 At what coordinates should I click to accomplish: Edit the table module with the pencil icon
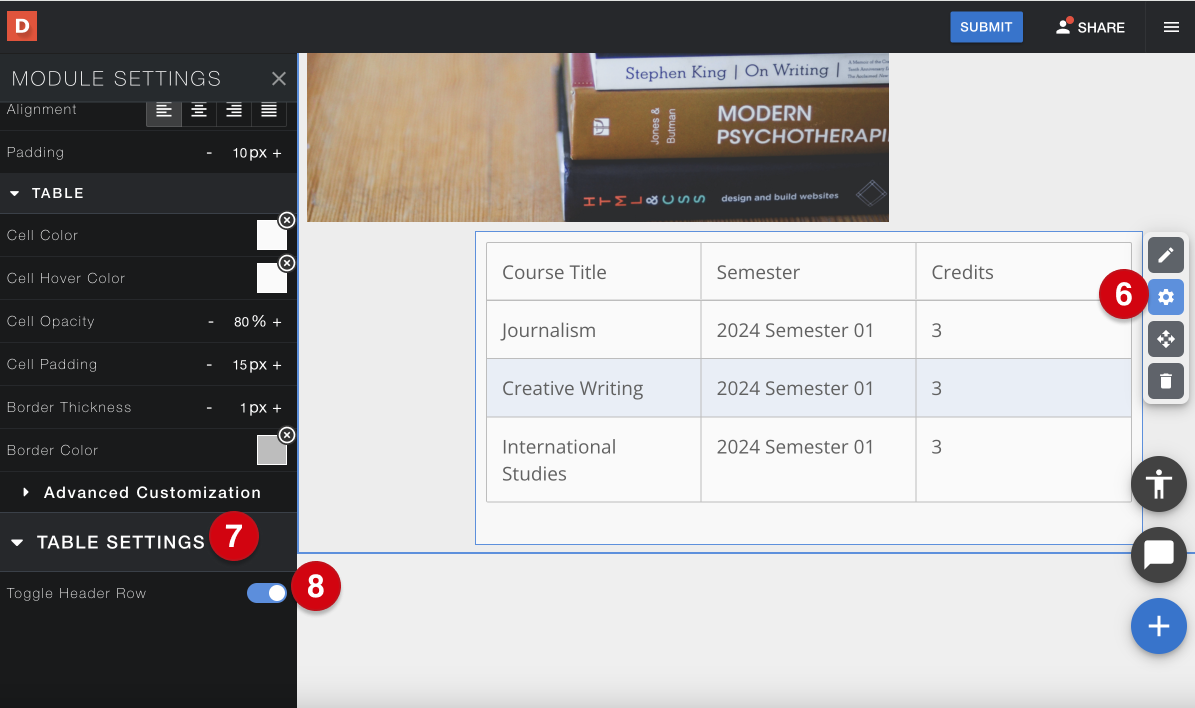[1165, 255]
